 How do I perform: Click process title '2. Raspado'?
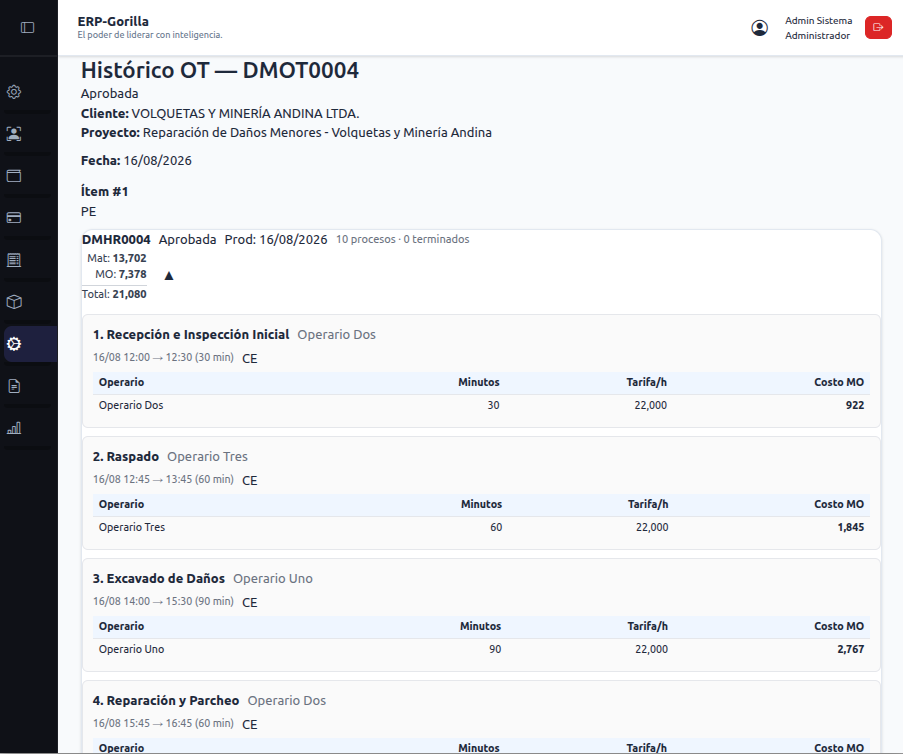click(126, 457)
